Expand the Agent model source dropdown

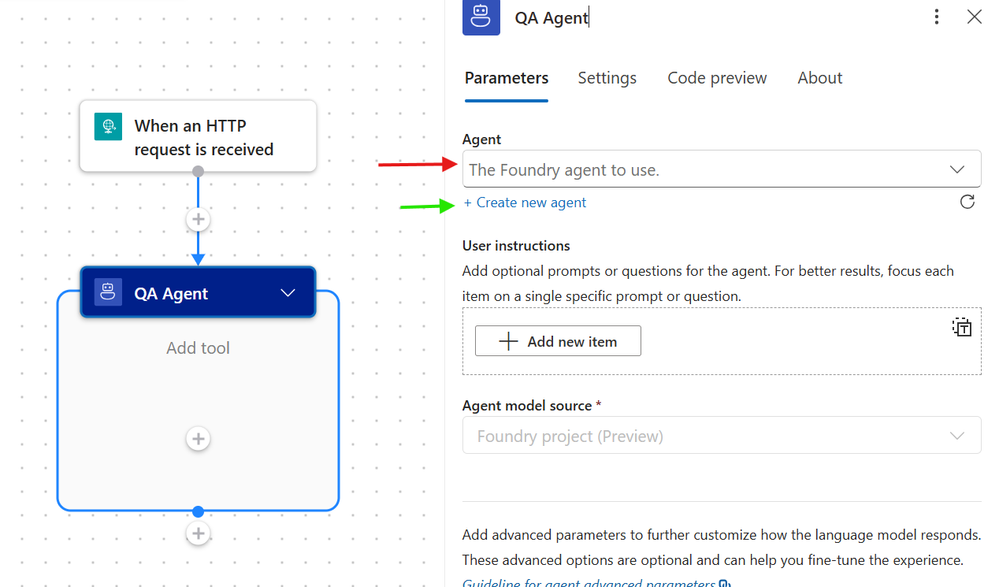coord(721,436)
